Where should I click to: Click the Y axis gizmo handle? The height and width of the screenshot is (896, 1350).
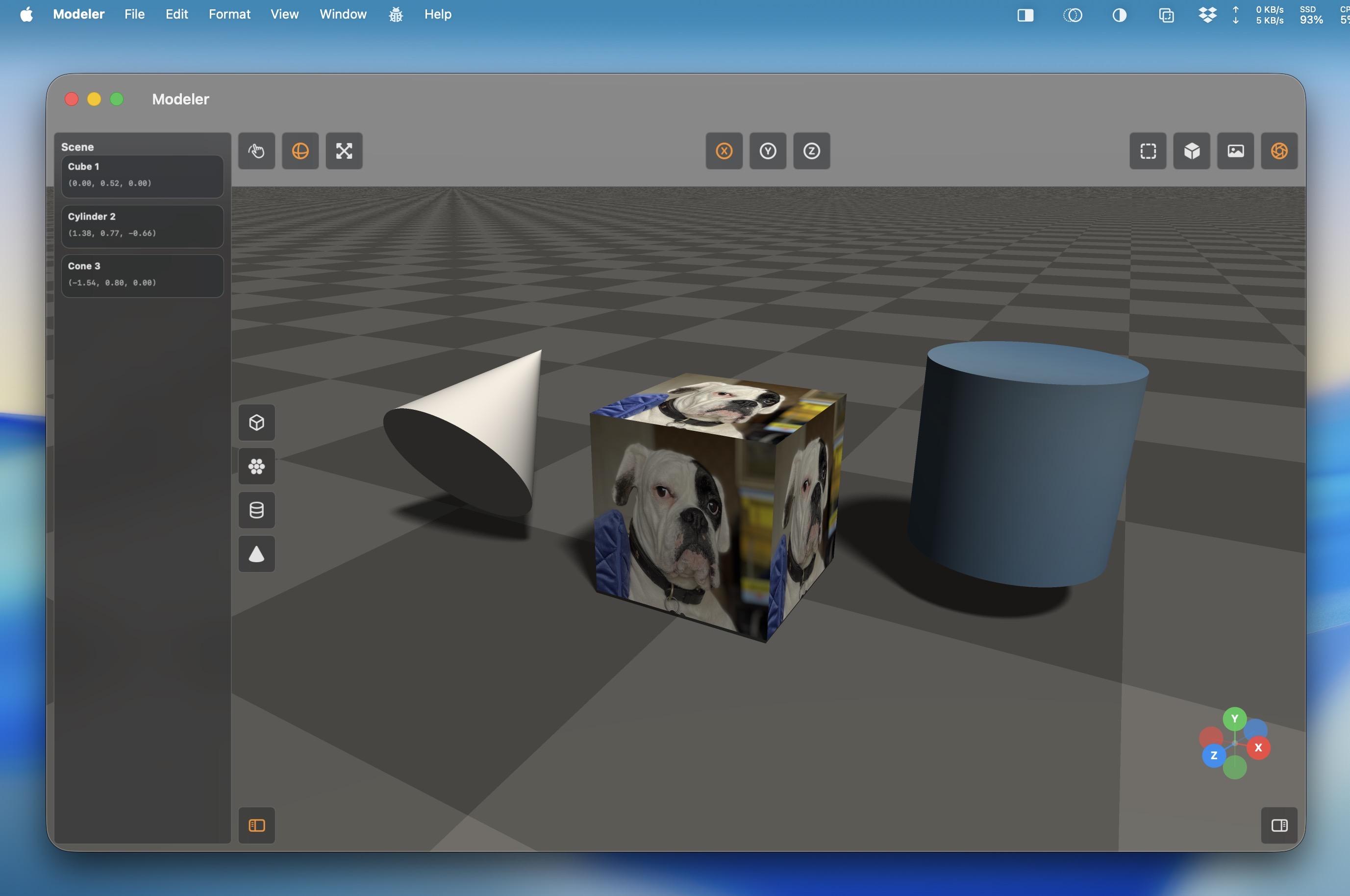pyautogui.click(x=1234, y=719)
